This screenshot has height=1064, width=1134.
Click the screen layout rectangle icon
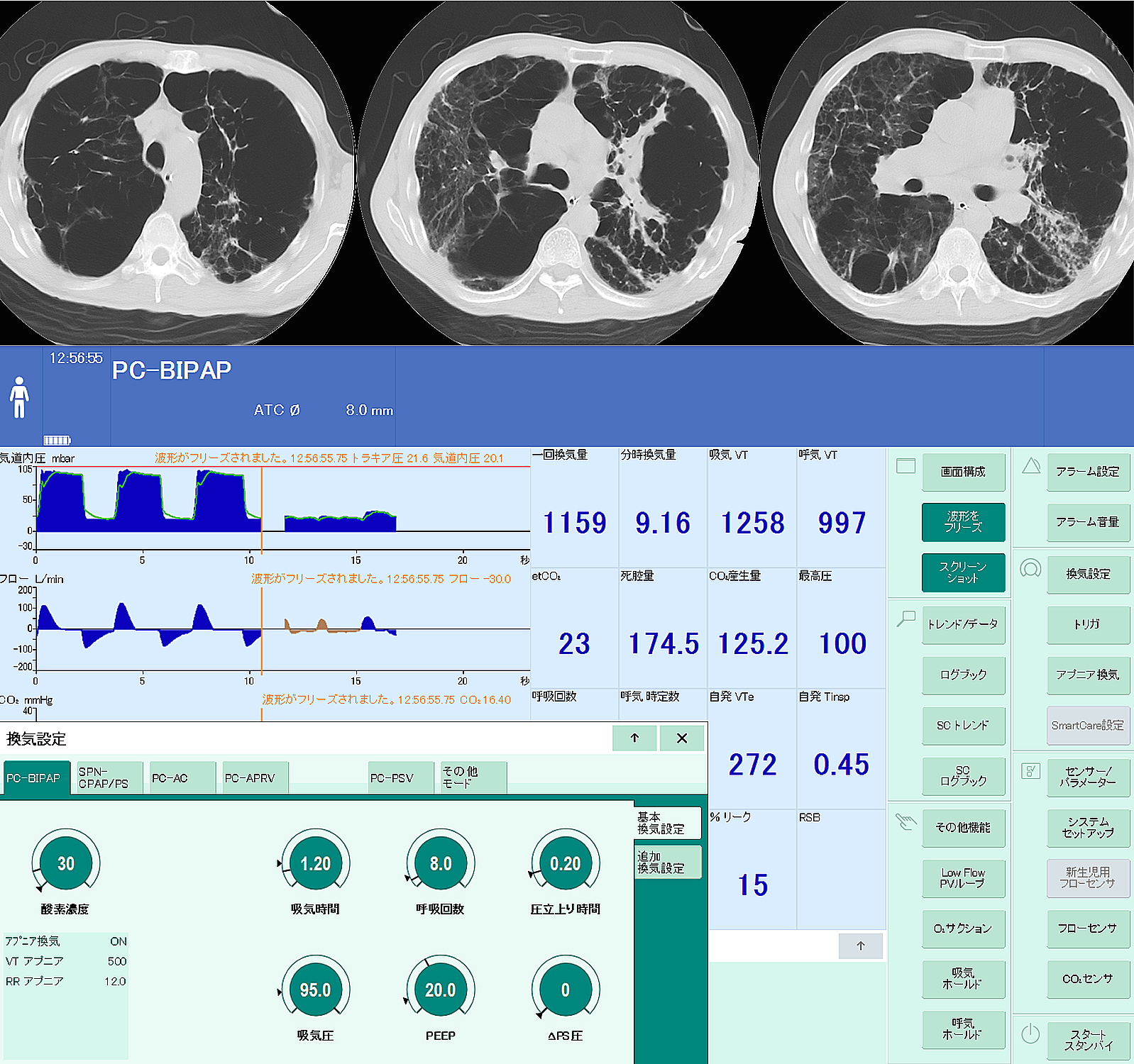click(905, 466)
